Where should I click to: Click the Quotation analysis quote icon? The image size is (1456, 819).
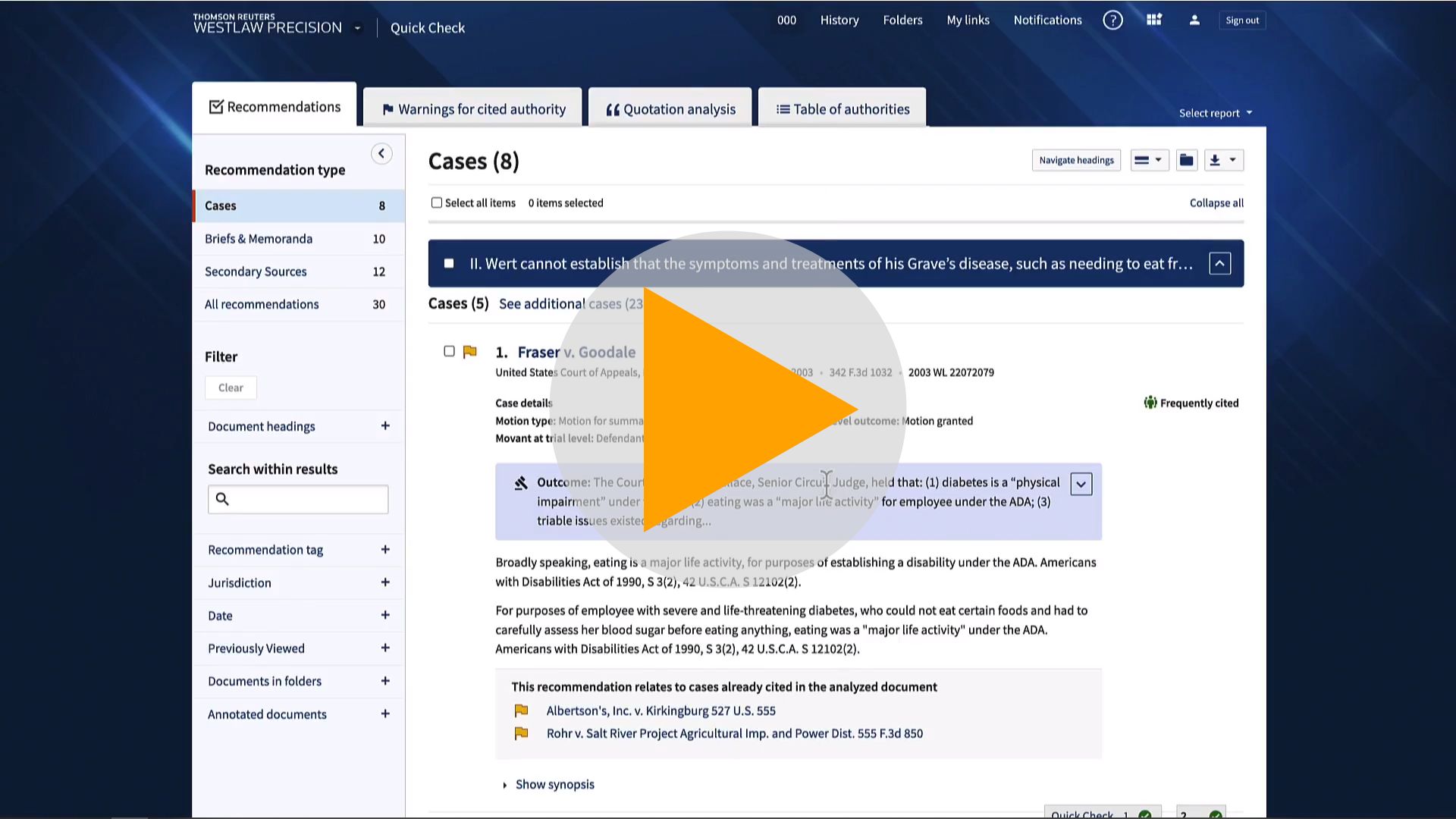pos(611,108)
